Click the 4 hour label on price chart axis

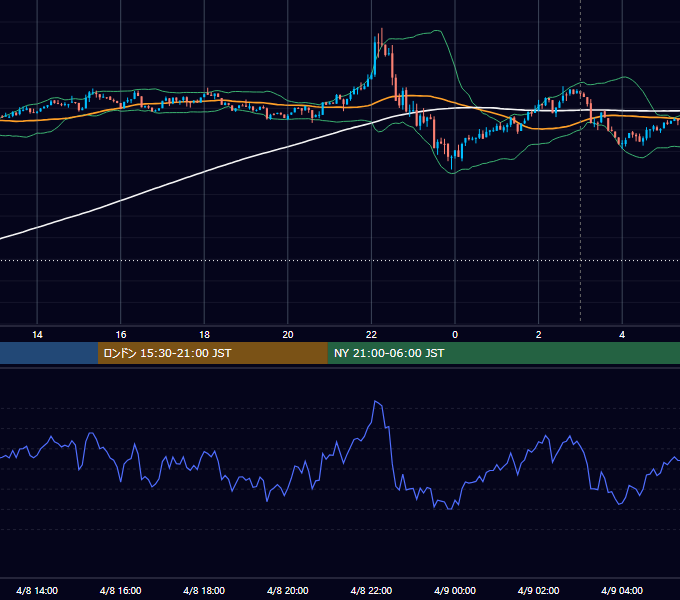point(622,335)
